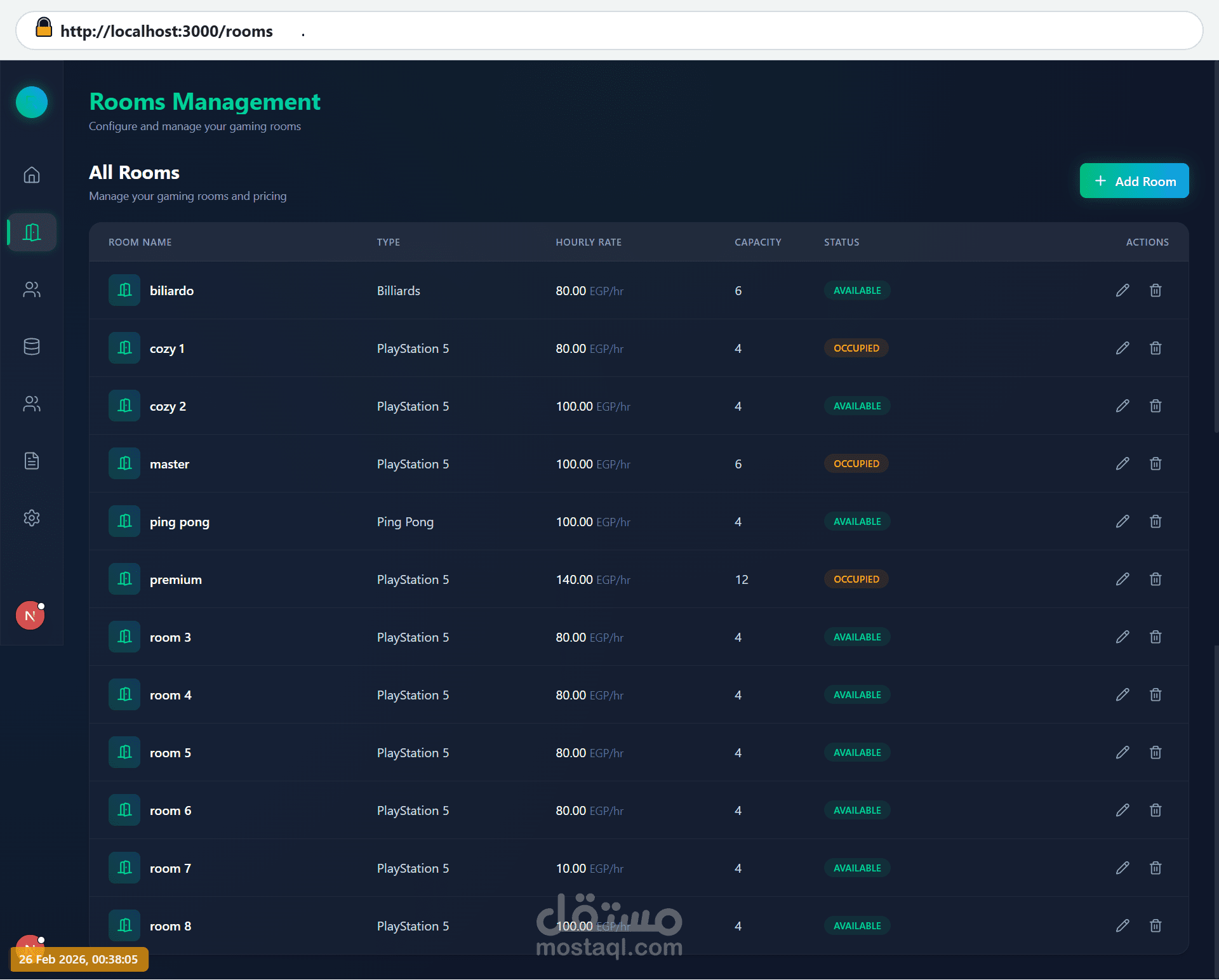Click the OCCUPIED badge on master row
The width and height of the screenshot is (1219, 980).
coord(856,463)
